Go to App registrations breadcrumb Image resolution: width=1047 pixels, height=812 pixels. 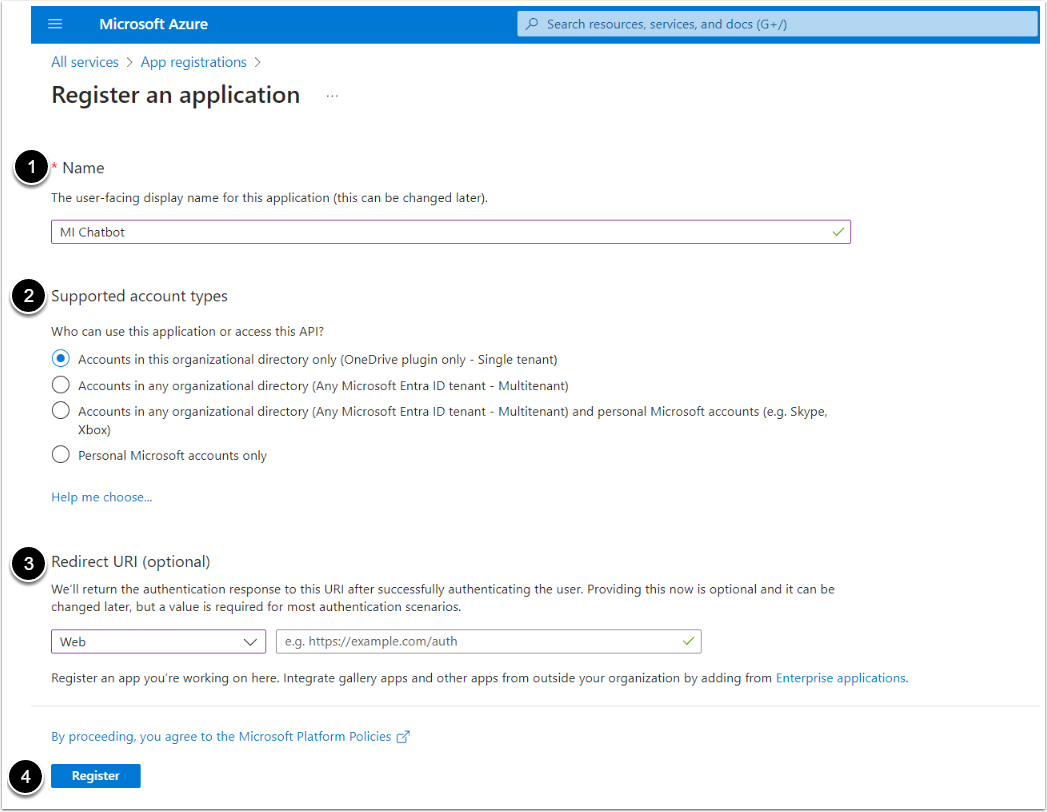[193, 62]
